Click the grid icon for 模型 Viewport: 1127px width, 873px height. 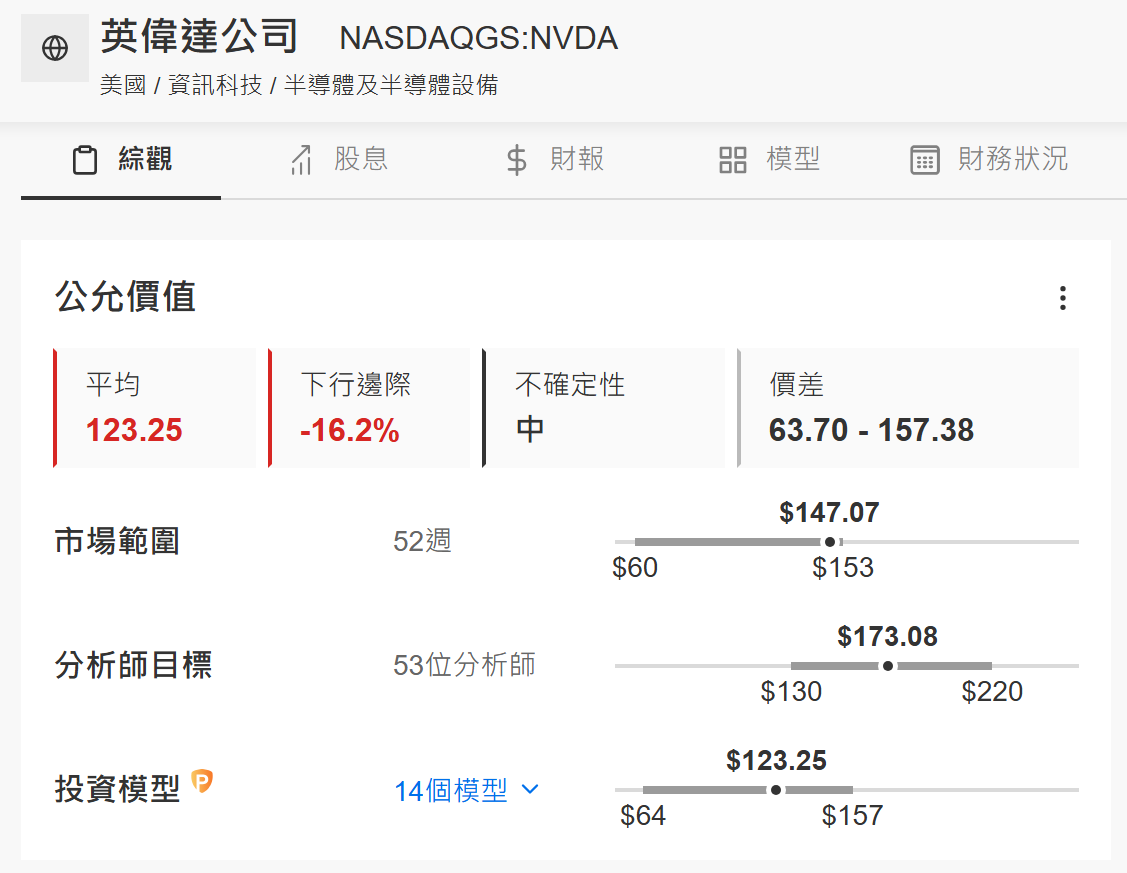click(x=733, y=160)
